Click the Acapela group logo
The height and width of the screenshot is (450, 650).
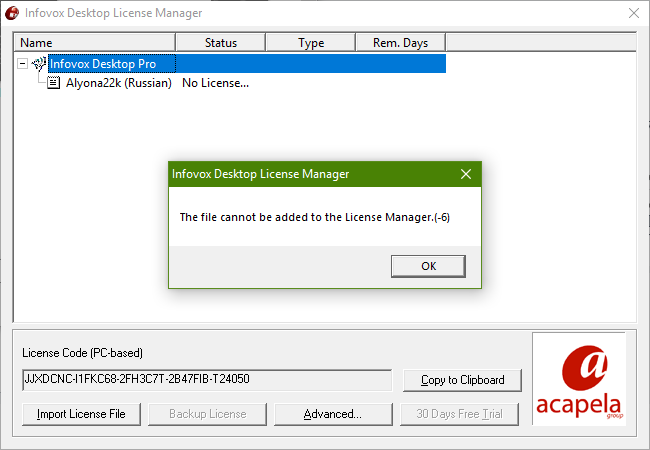pos(579,379)
